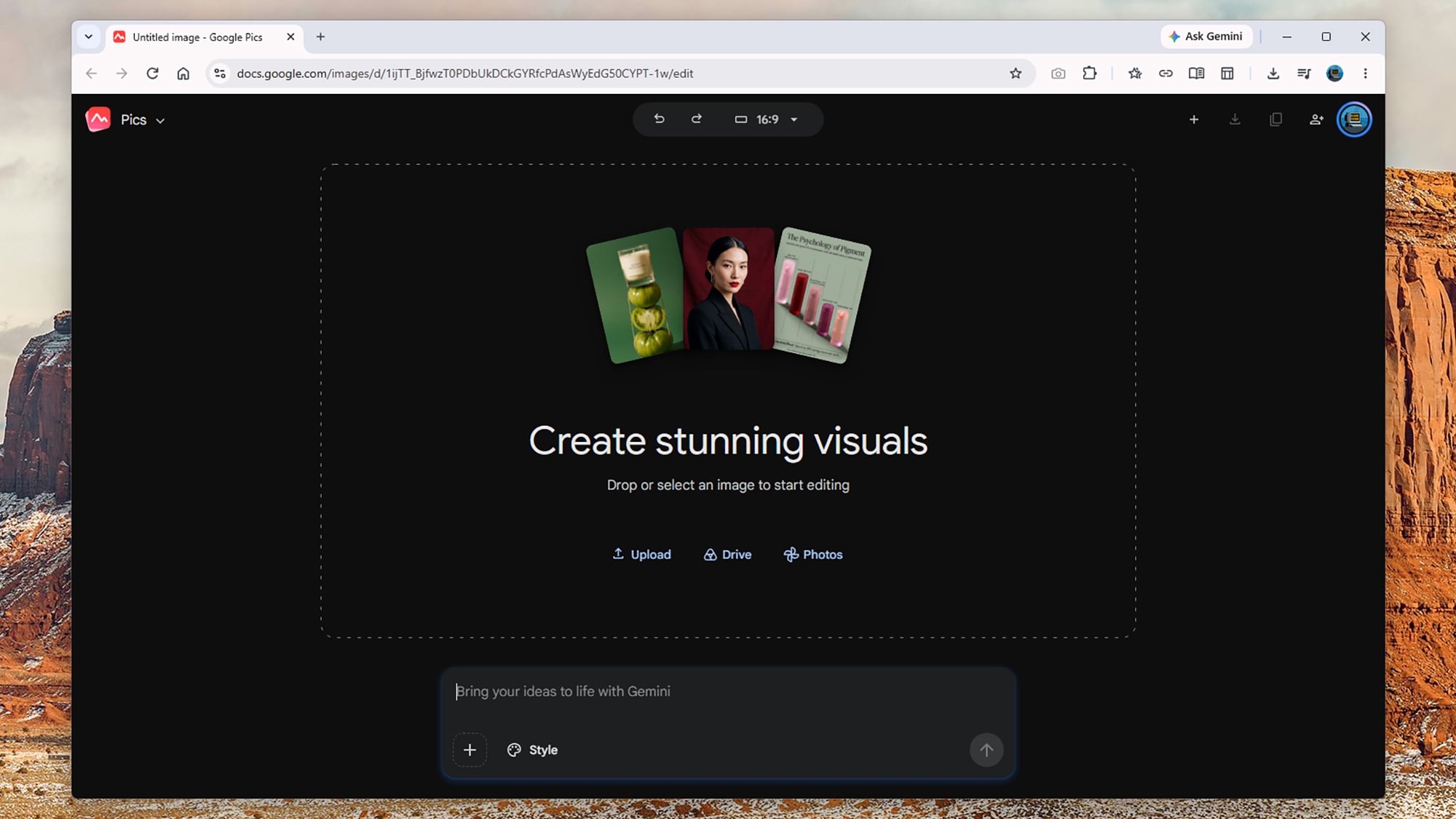The width and height of the screenshot is (1456, 819).
Task: Open browser profile avatar
Action: click(x=1334, y=74)
